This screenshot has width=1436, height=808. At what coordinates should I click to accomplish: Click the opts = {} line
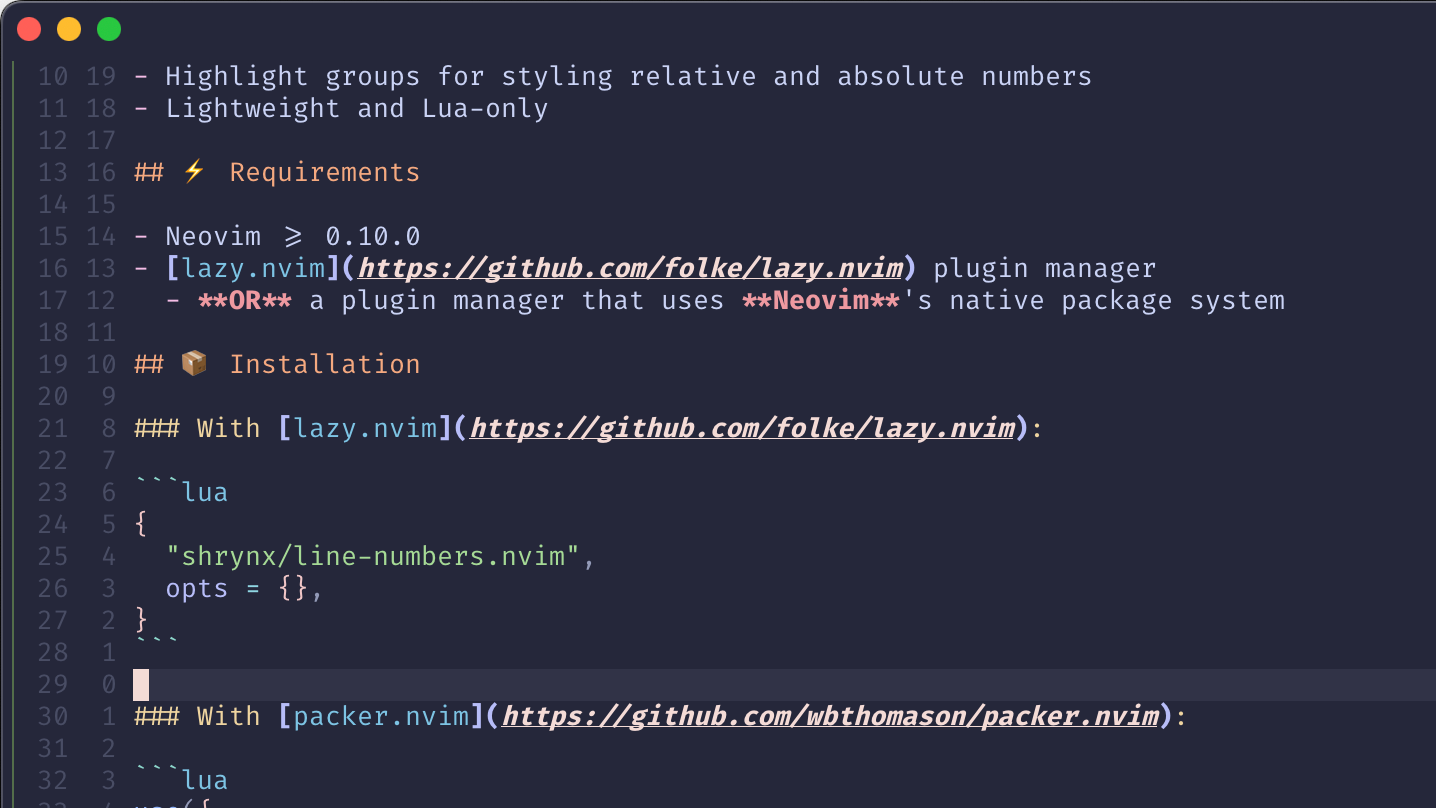245,588
